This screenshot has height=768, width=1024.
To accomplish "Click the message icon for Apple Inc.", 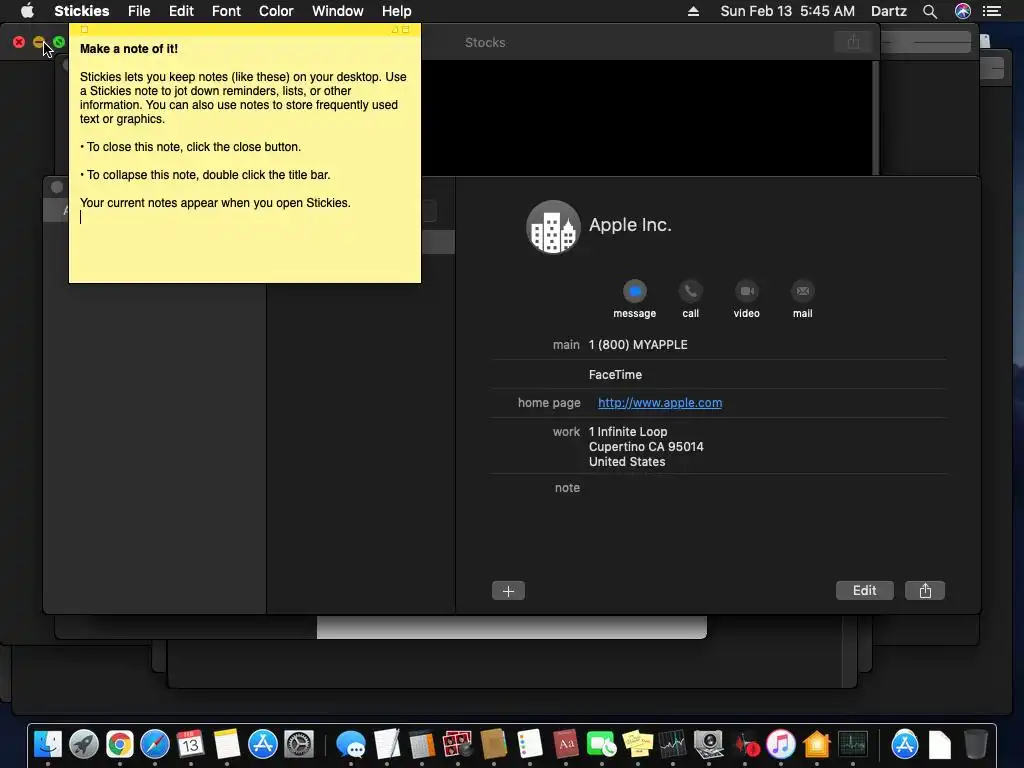I will click(634, 291).
